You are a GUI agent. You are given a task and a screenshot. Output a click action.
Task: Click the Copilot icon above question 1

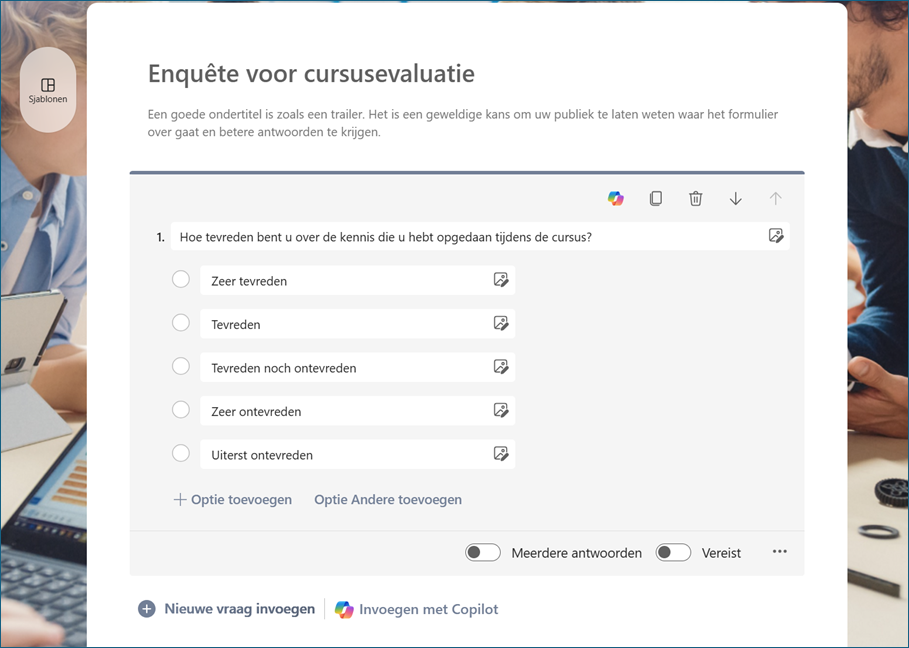pos(616,199)
